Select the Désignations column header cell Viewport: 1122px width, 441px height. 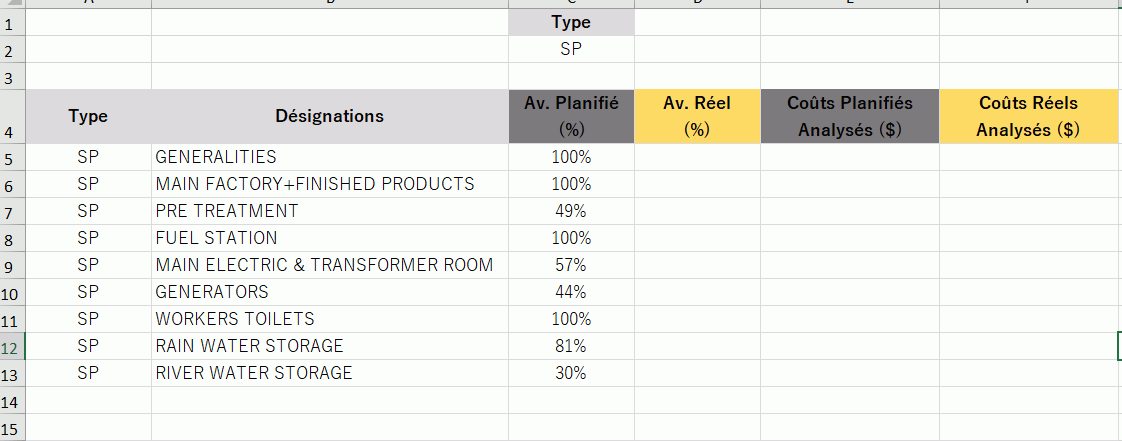point(330,117)
